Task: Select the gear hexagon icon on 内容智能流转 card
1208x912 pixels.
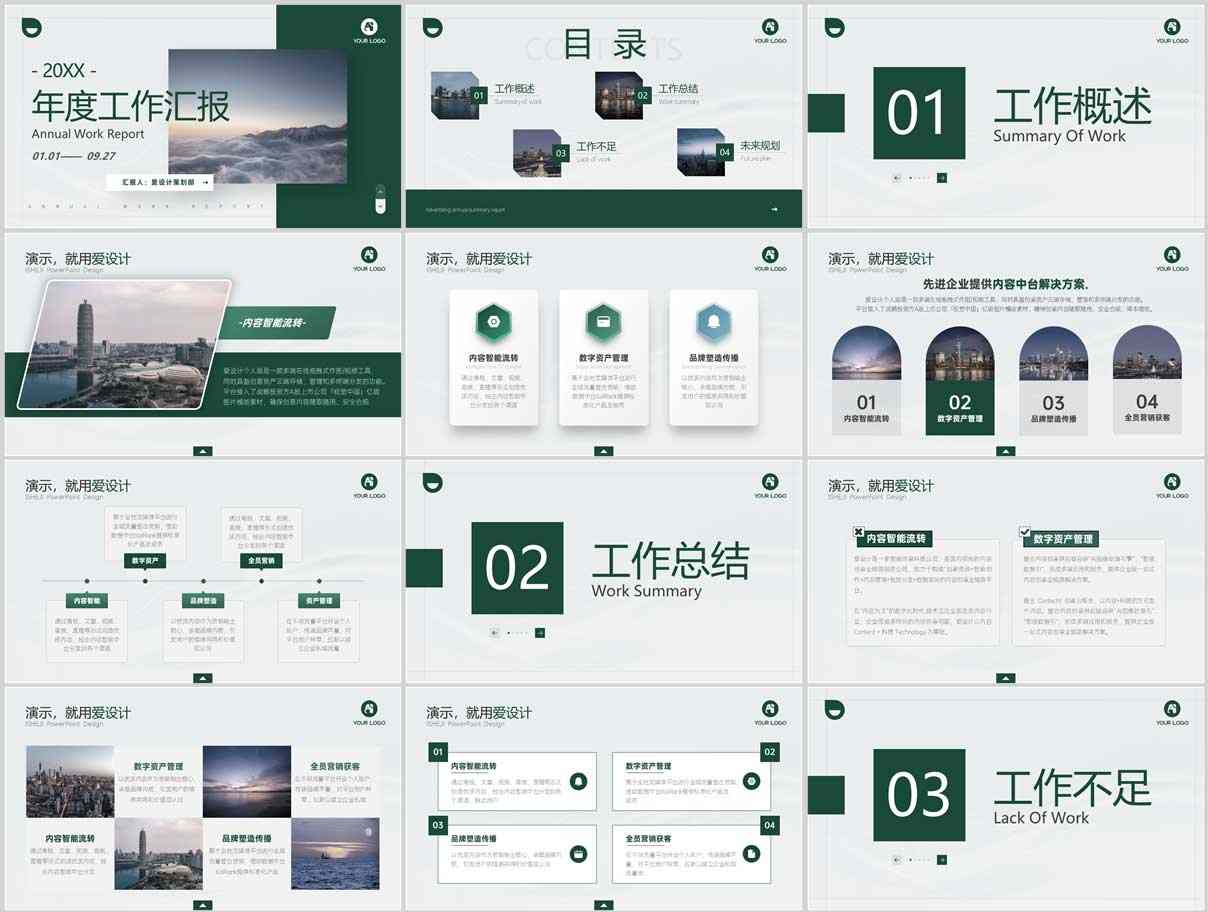Action: 494,322
